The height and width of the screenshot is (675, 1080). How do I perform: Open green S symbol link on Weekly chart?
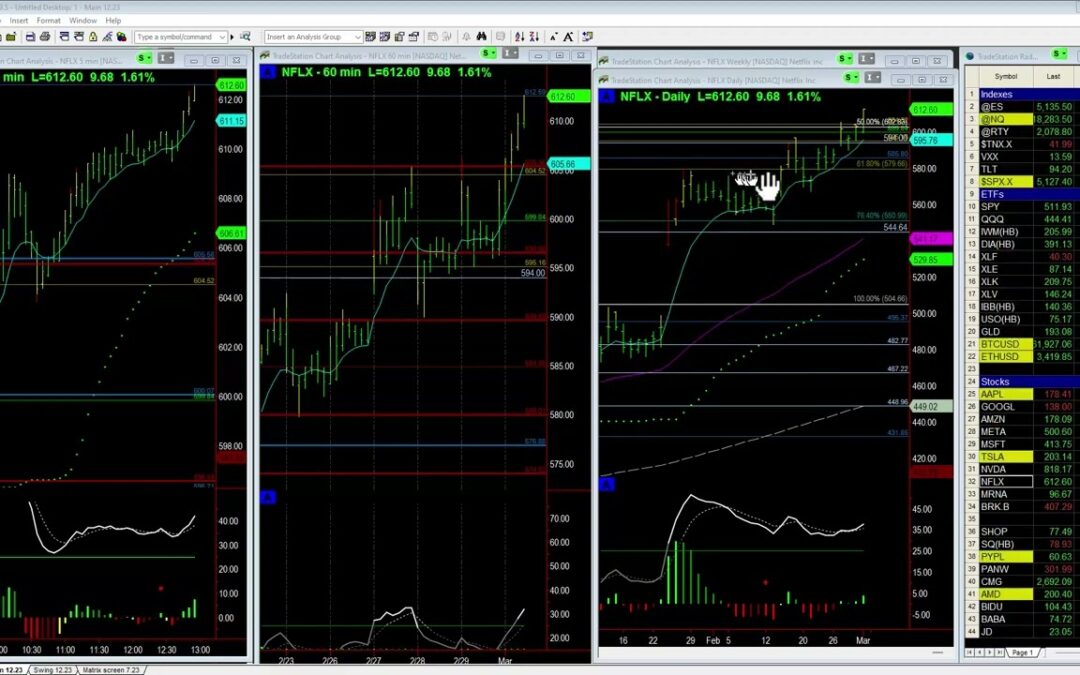pyautogui.click(x=845, y=59)
